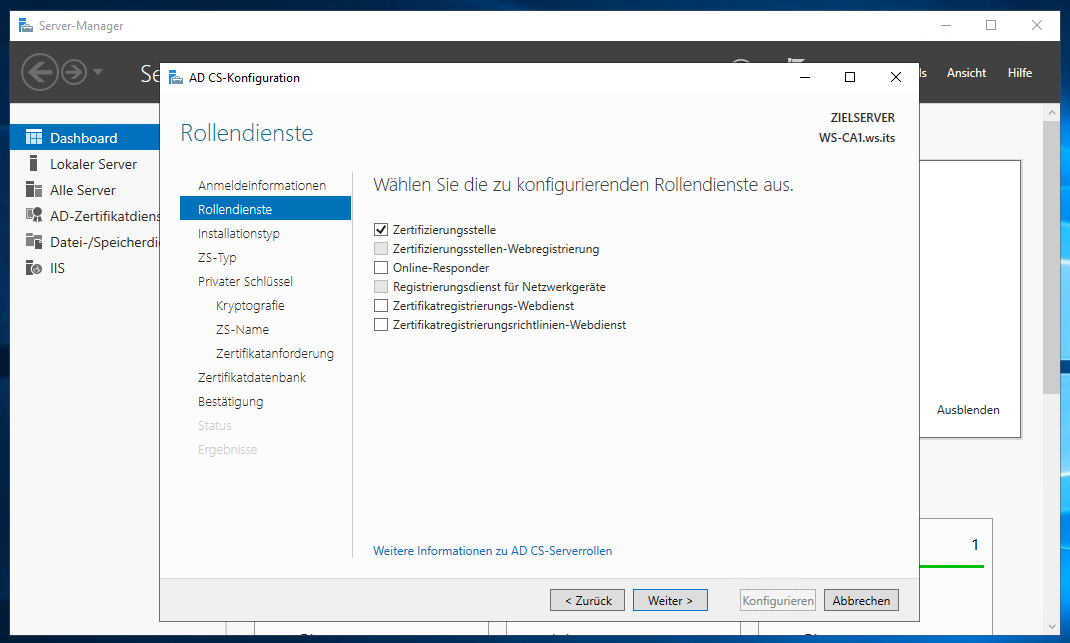Image resolution: width=1070 pixels, height=643 pixels.
Task: Click Ausblenden in Server-Manager window
Action: coord(968,410)
